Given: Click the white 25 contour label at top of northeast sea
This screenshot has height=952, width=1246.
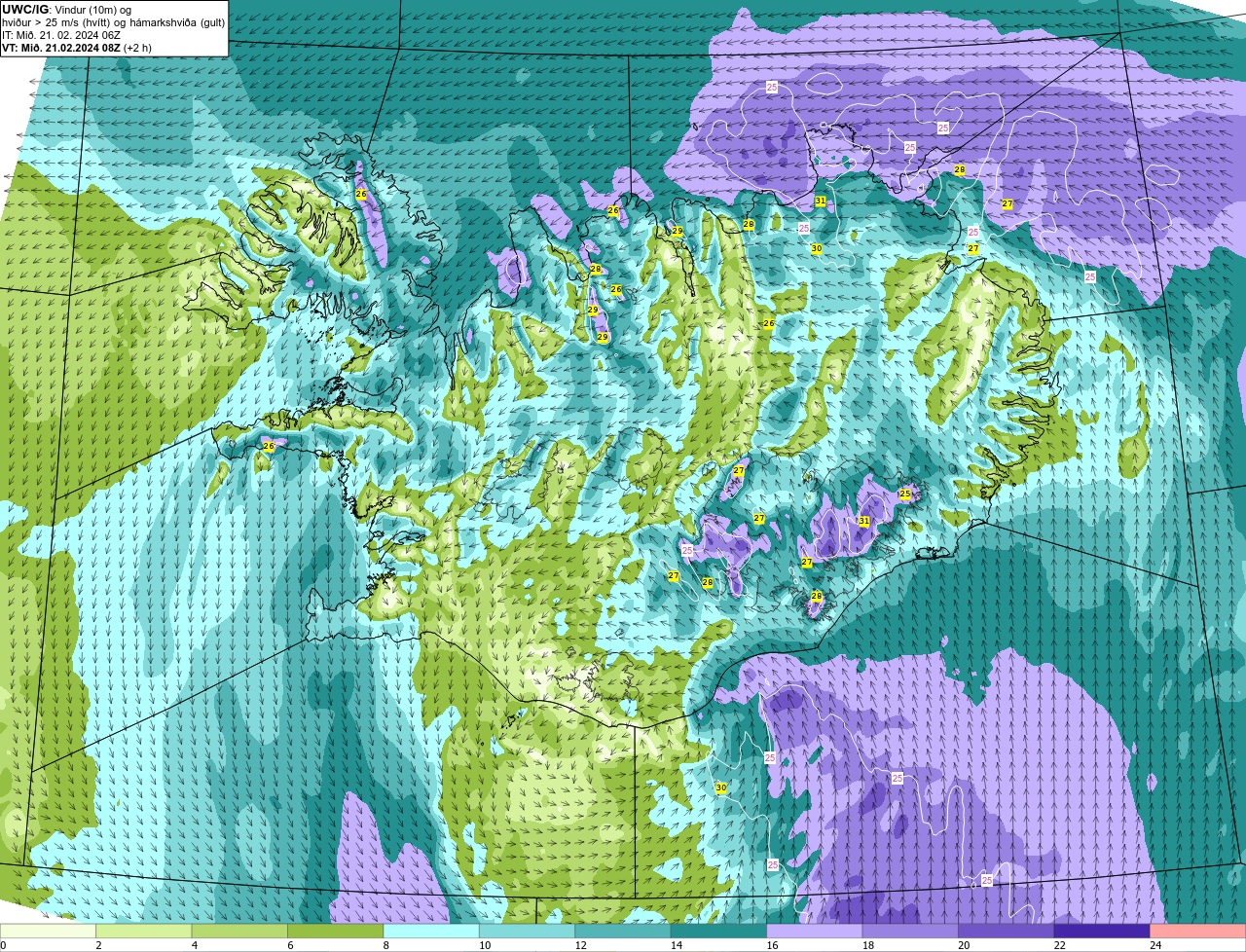Looking at the screenshot, I should pyautogui.click(x=772, y=88).
